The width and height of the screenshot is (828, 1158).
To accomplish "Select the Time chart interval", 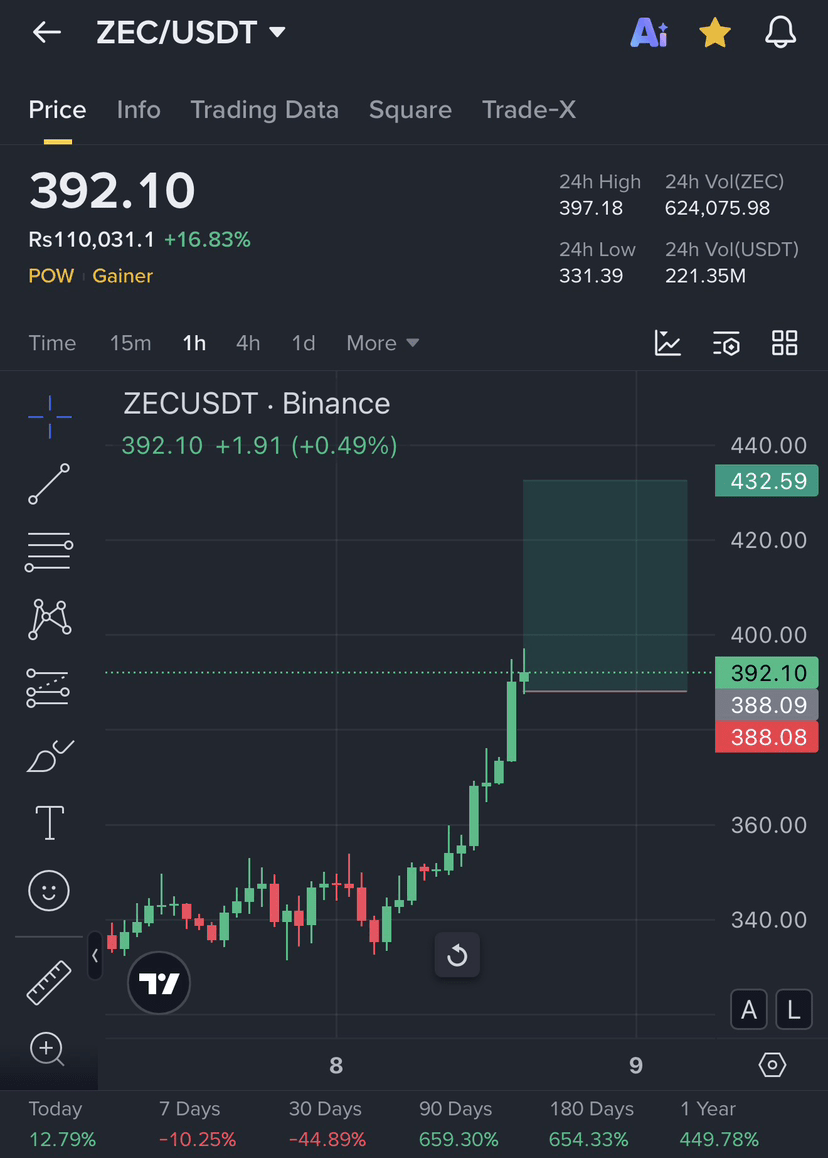I will pyautogui.click(x=52, y=343).
